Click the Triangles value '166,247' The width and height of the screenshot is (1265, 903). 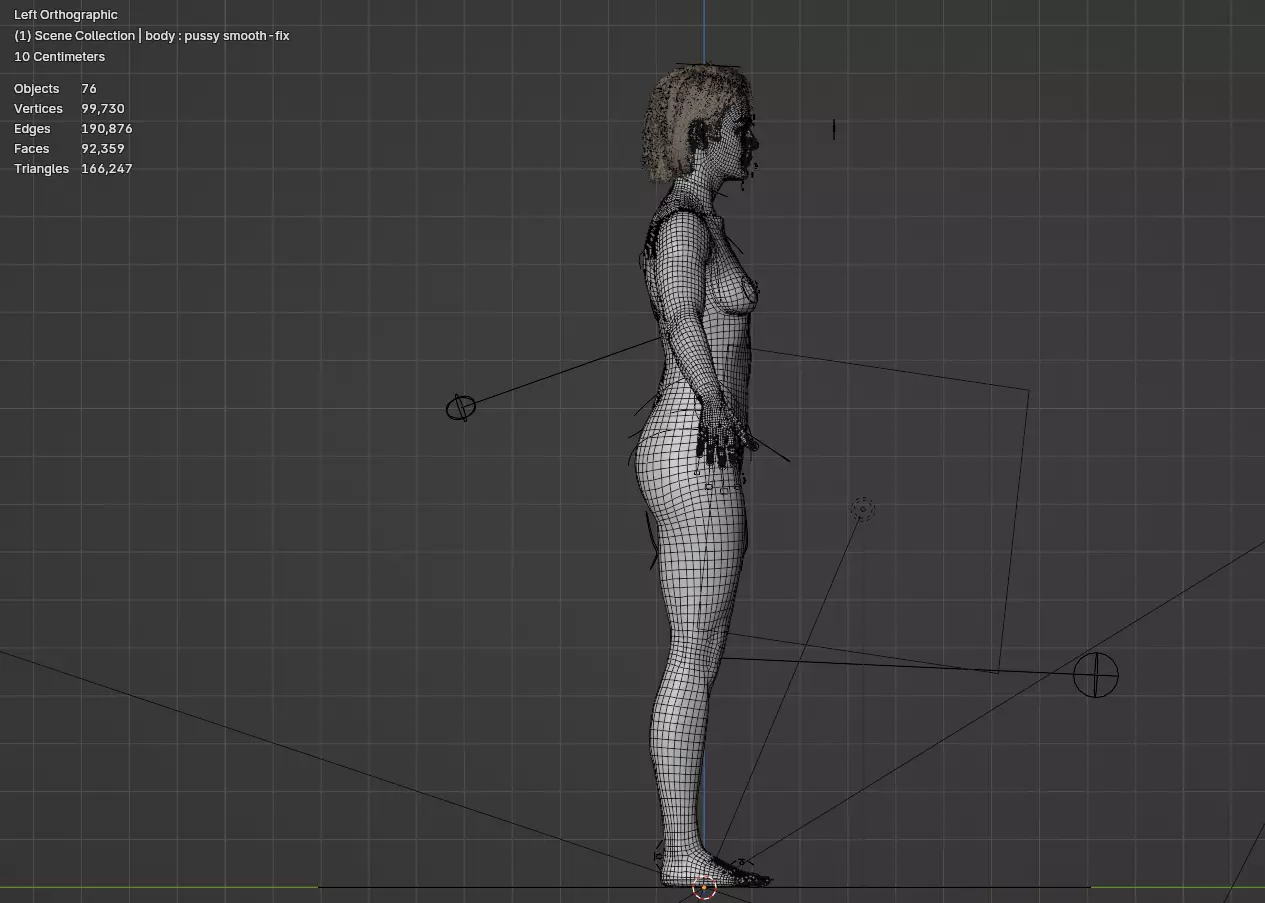tap(107, 169)
